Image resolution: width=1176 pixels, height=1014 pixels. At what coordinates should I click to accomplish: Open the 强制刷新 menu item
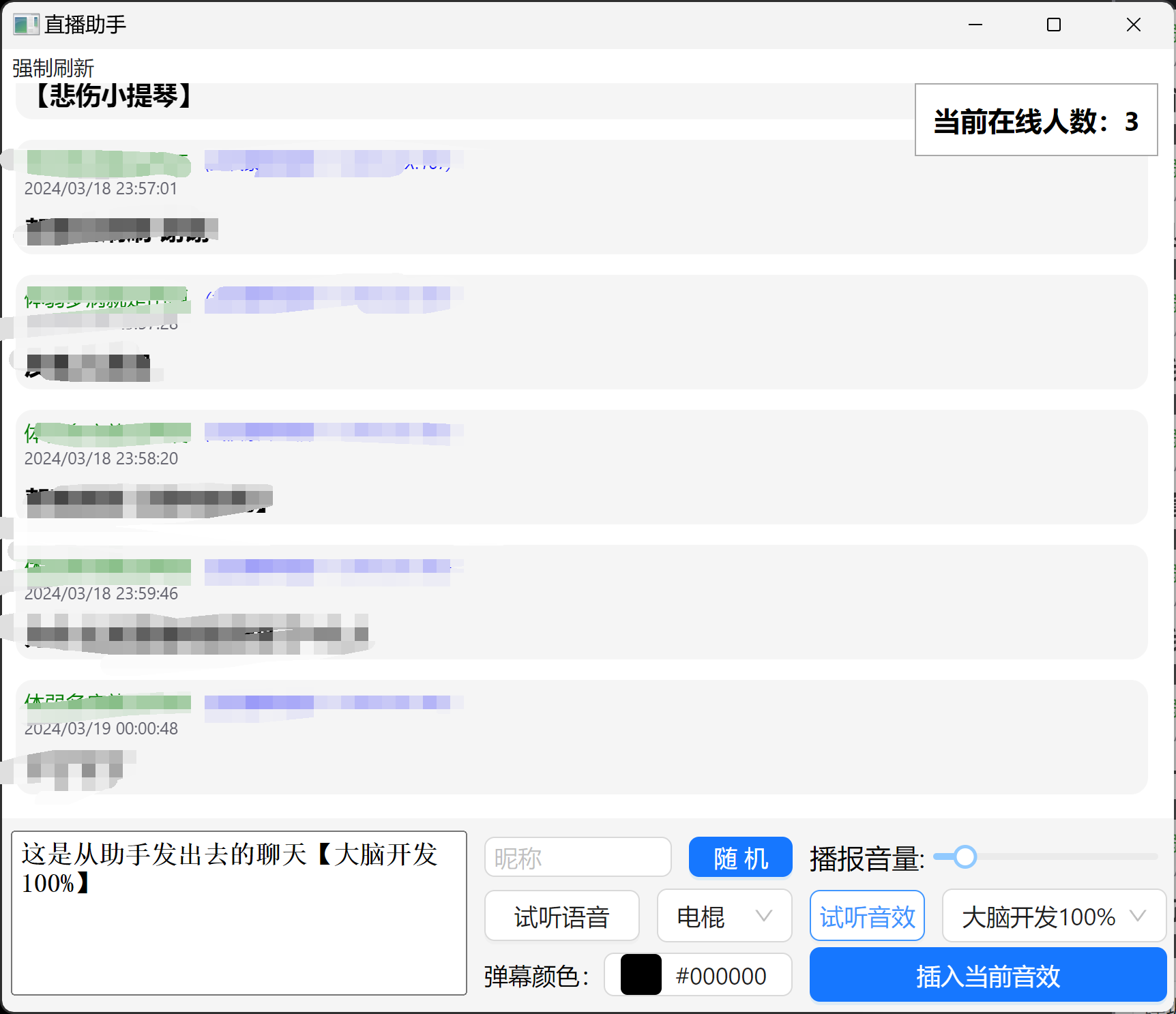(53, 68)
